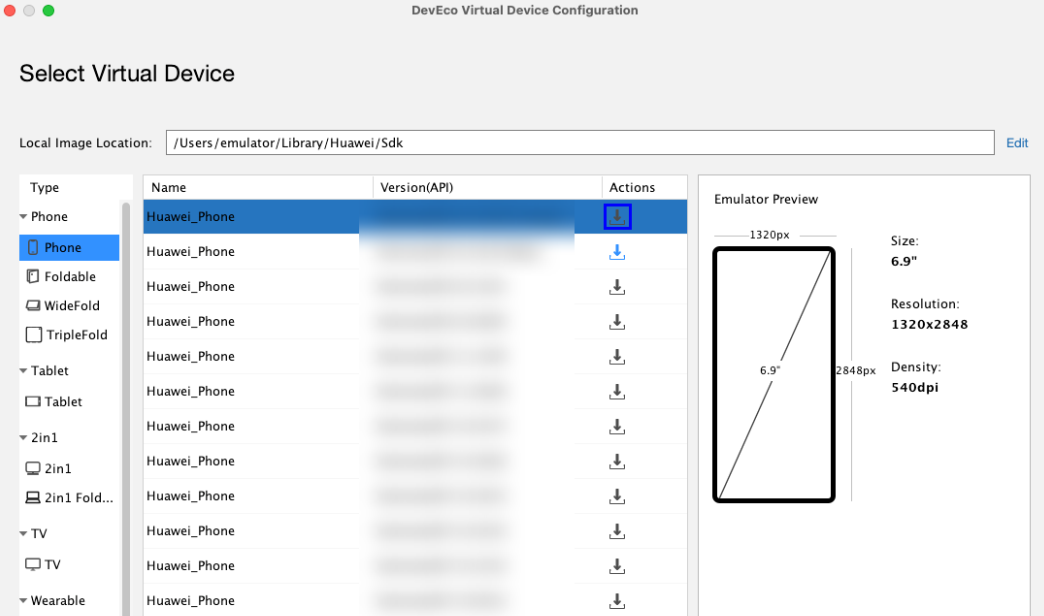
Task: Click the Local Image Location path field
Action: tap(580, 143)
